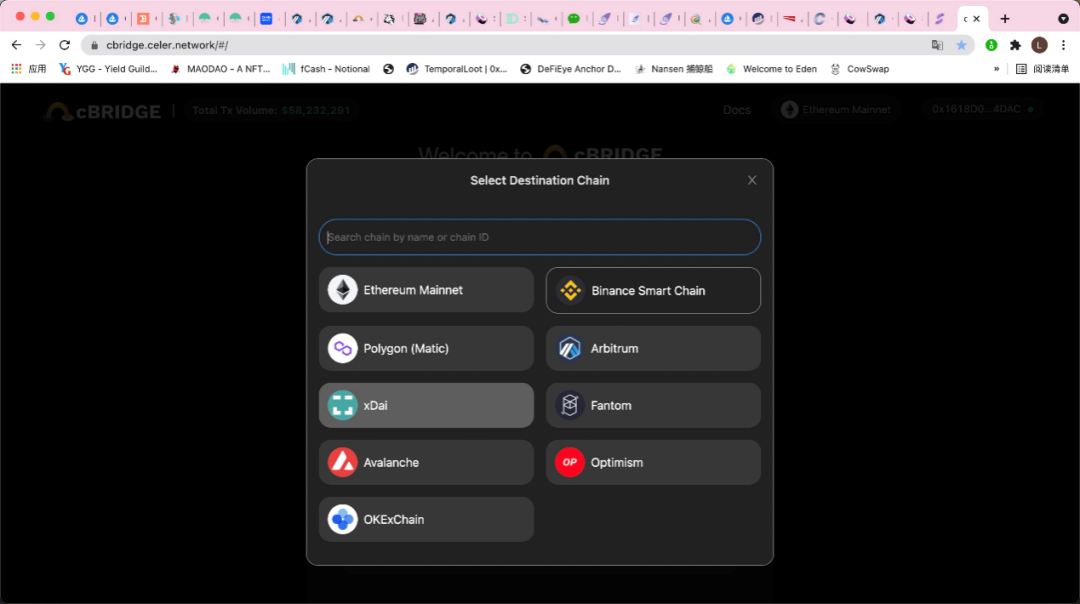
Task: Open the Extensions puzzle menu
Action: [1015, 45]
